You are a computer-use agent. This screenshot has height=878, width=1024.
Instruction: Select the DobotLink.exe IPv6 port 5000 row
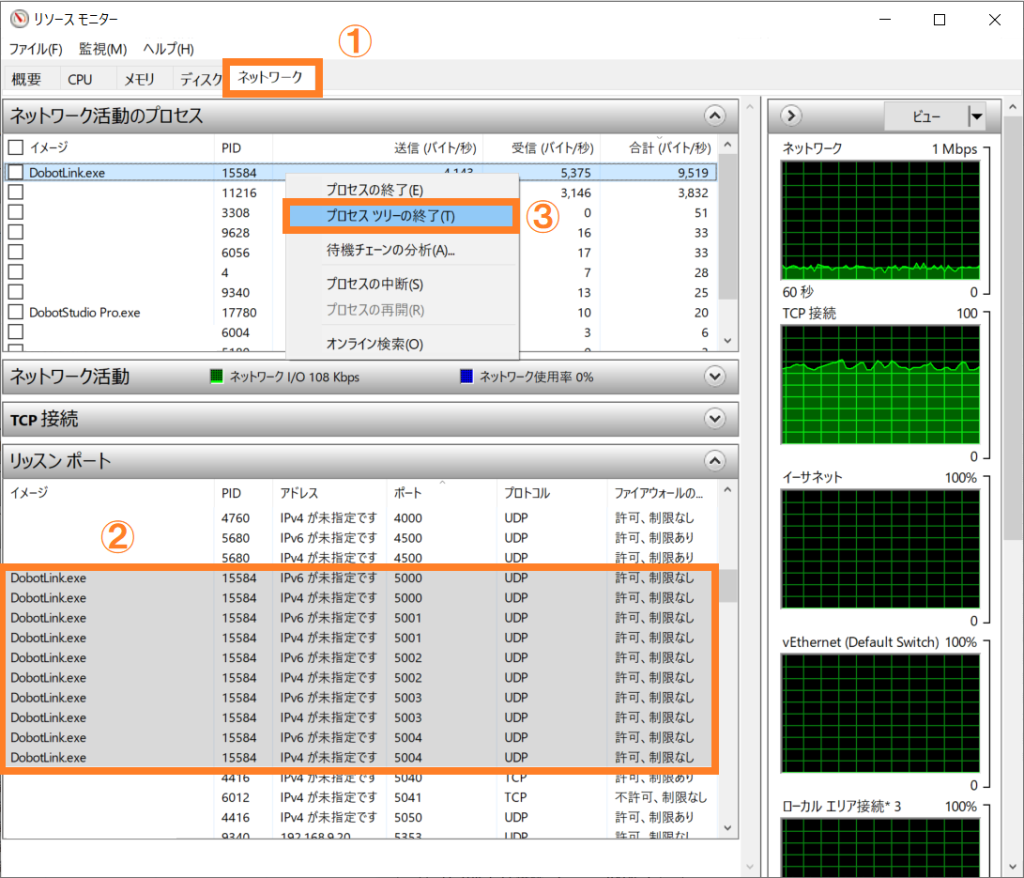click(x=359, y=578)
